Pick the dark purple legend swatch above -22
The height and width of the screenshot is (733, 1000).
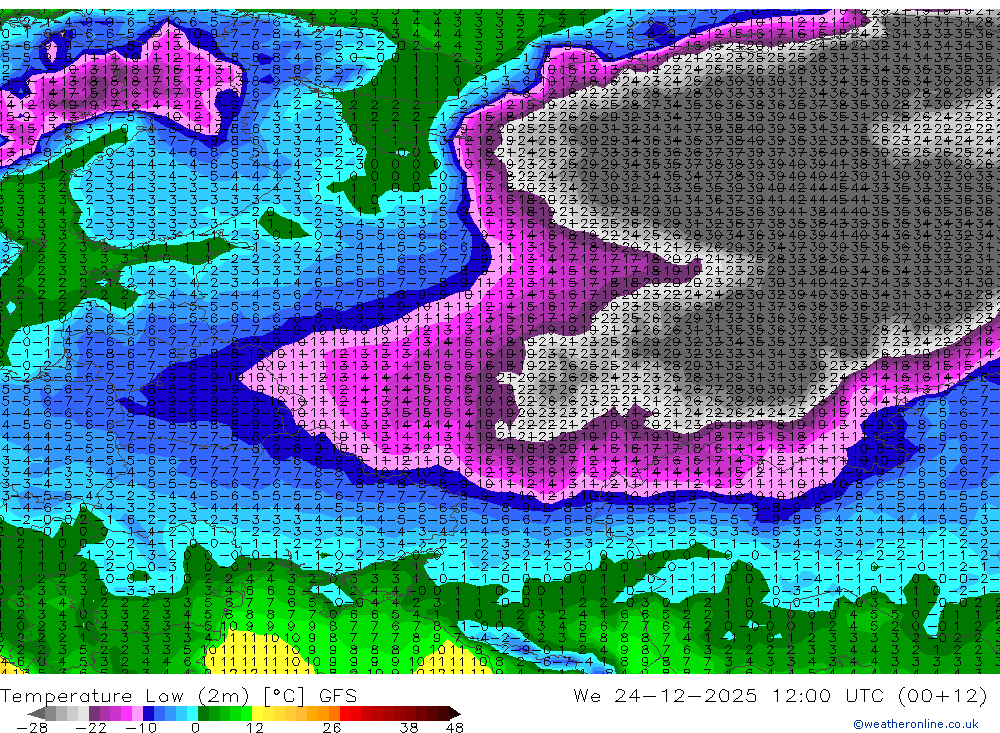[x=94, y=713]
